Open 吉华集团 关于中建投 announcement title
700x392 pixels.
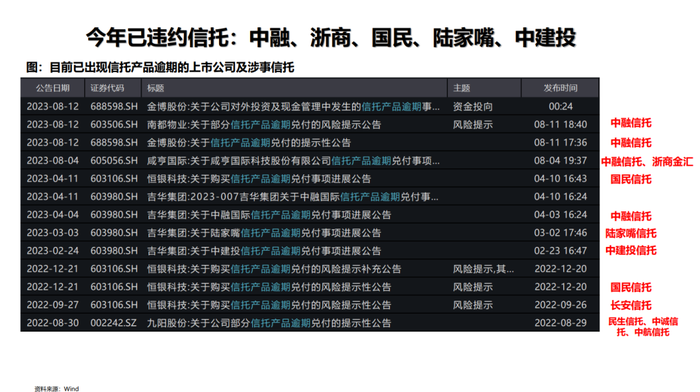tap(264, 251)
